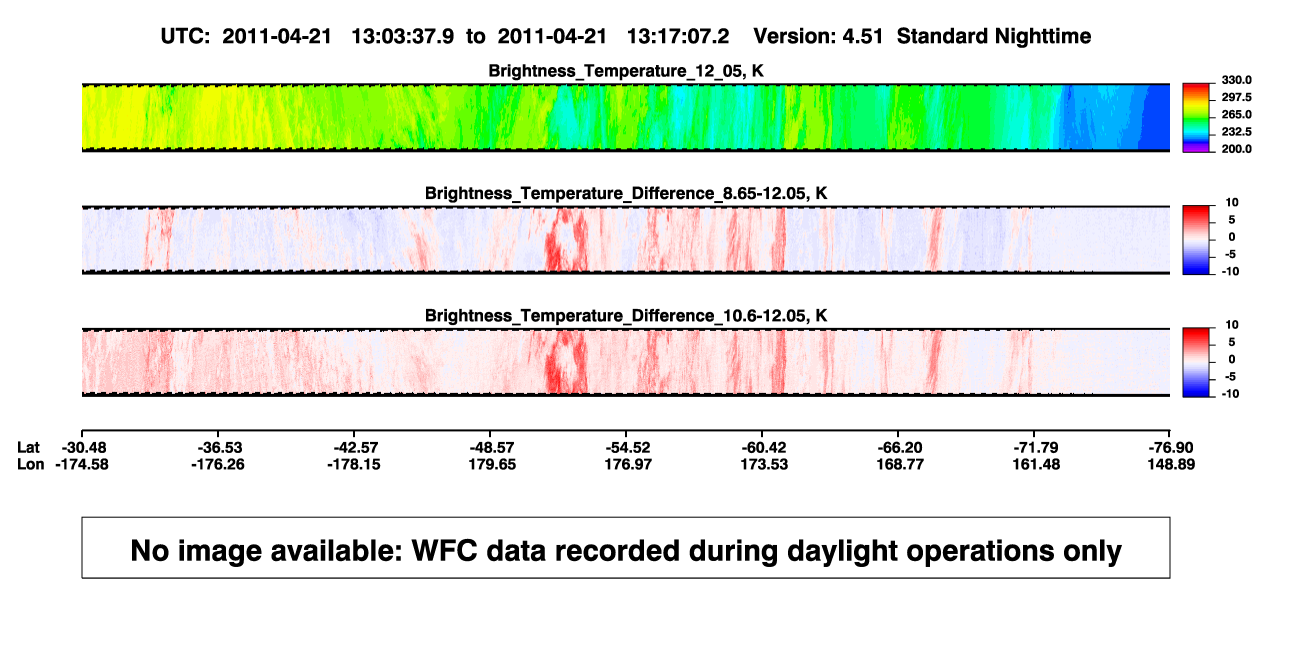Click the 265.0 color scale label
Viewport: 1300px width, 667px height.
pos(1236,115)
